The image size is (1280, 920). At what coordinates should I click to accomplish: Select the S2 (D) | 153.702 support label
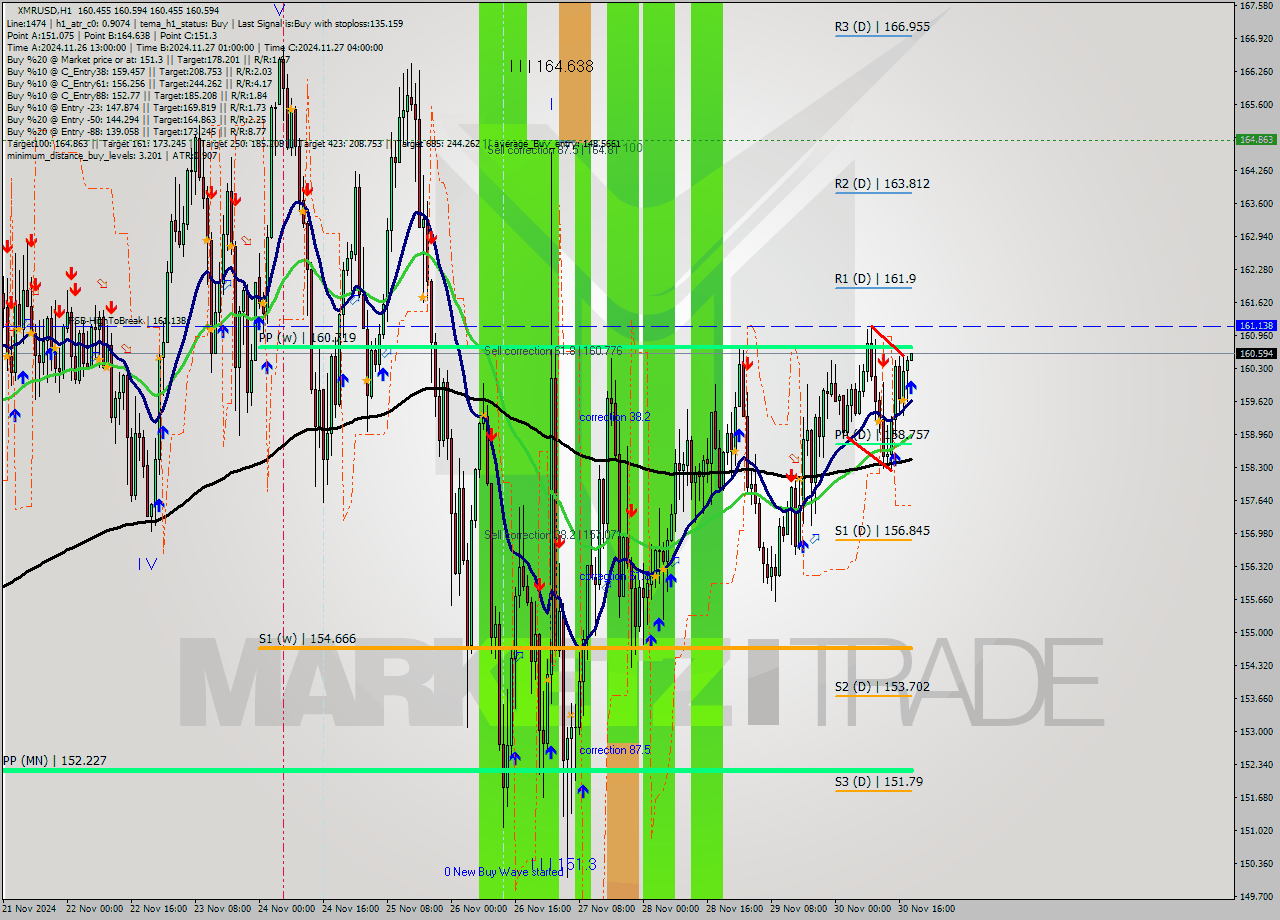[882, 687]
